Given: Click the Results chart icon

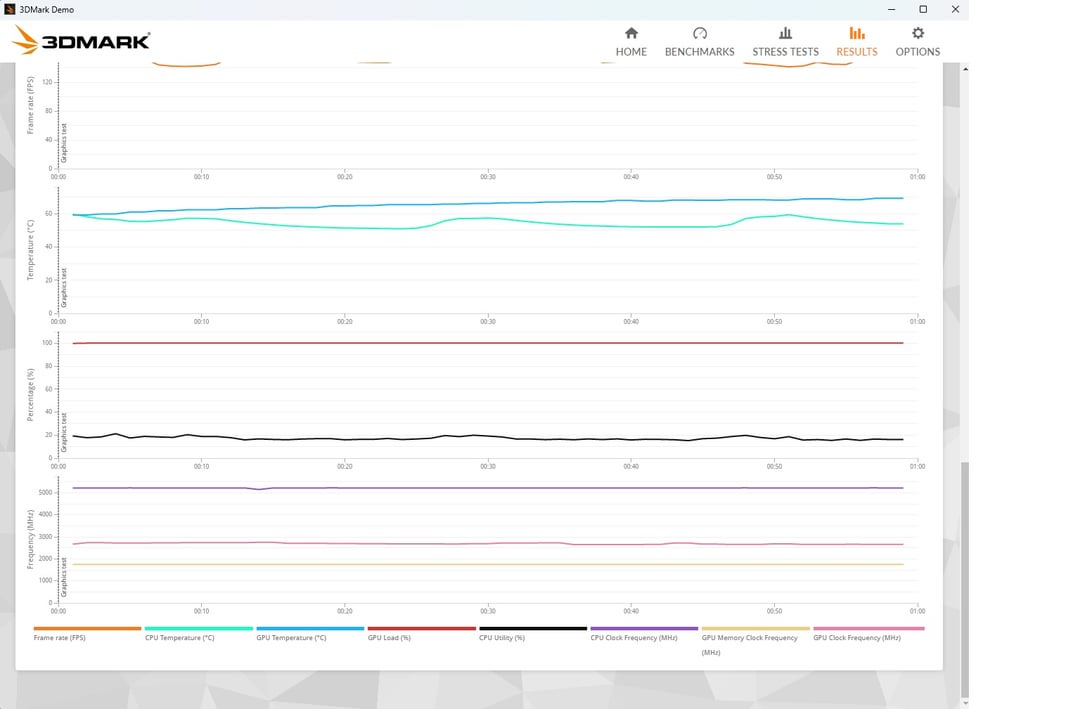Looking at the screenshot, I should pyautogui.click(x=857, y=33).
